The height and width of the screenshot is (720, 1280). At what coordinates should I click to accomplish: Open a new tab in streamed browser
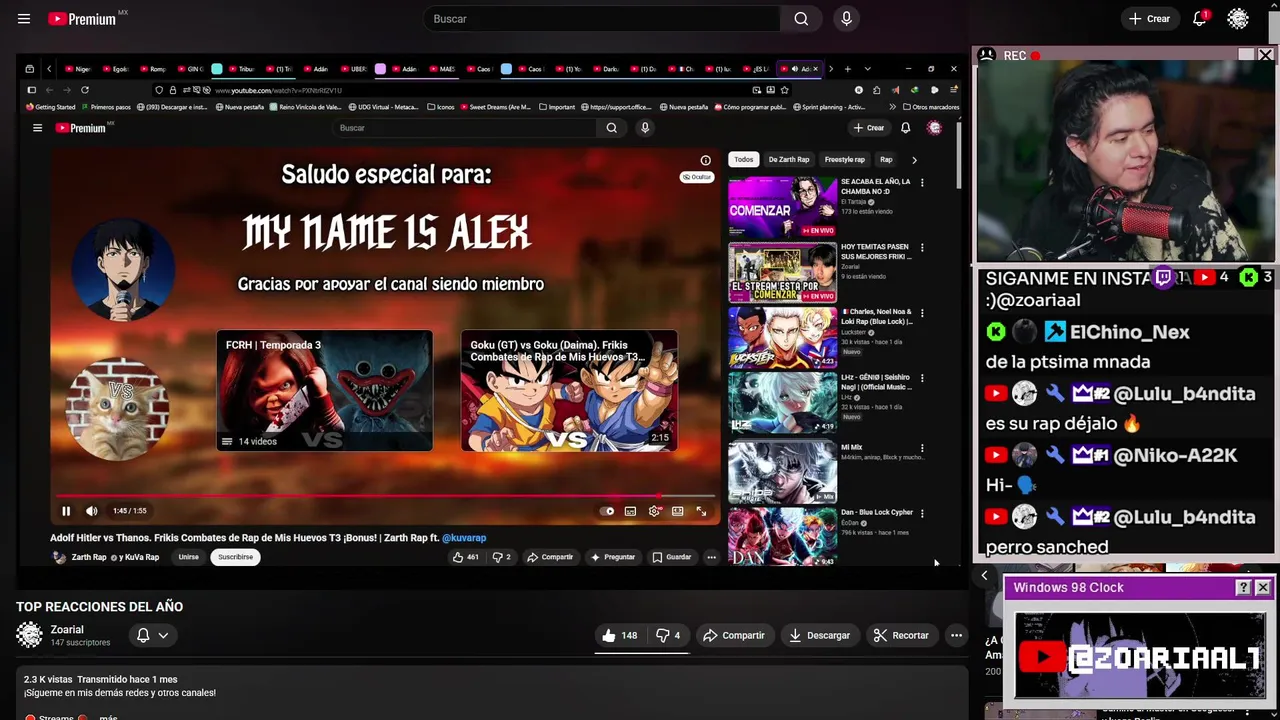(x=847, y=69)
